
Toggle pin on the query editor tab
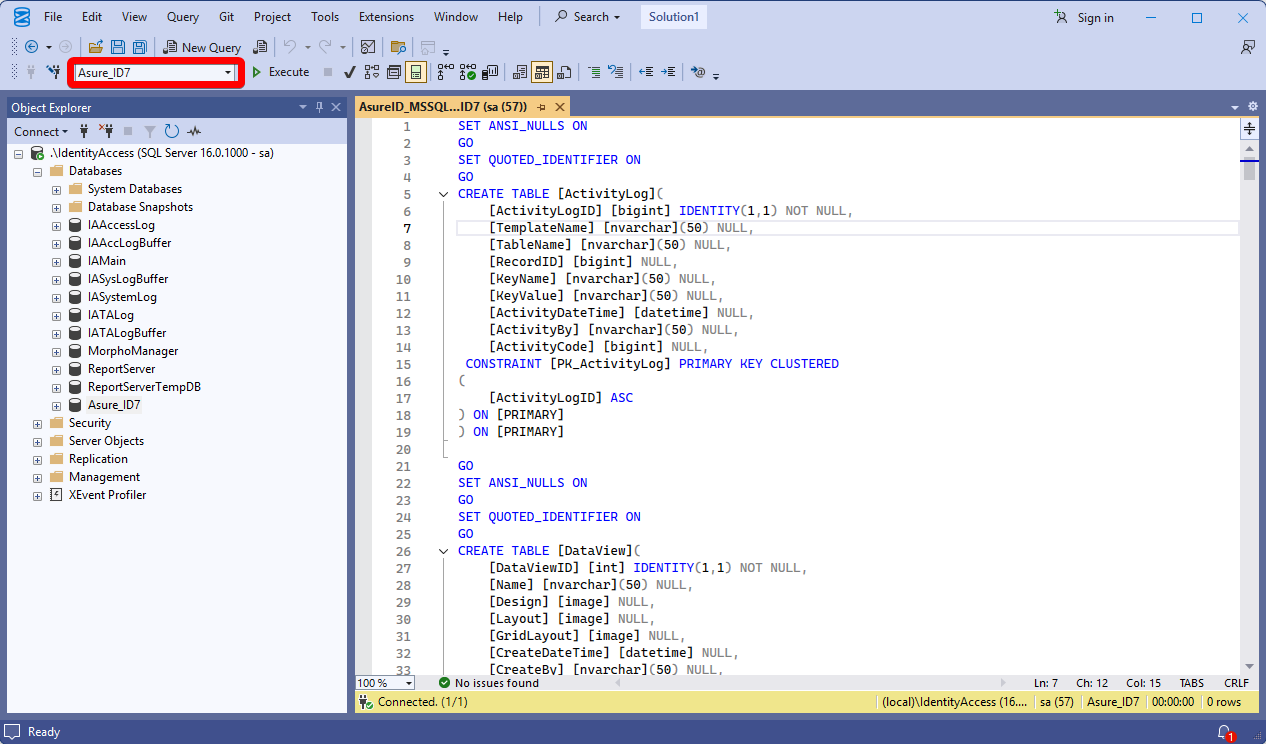pyautogui.click(x=541, y=107)
